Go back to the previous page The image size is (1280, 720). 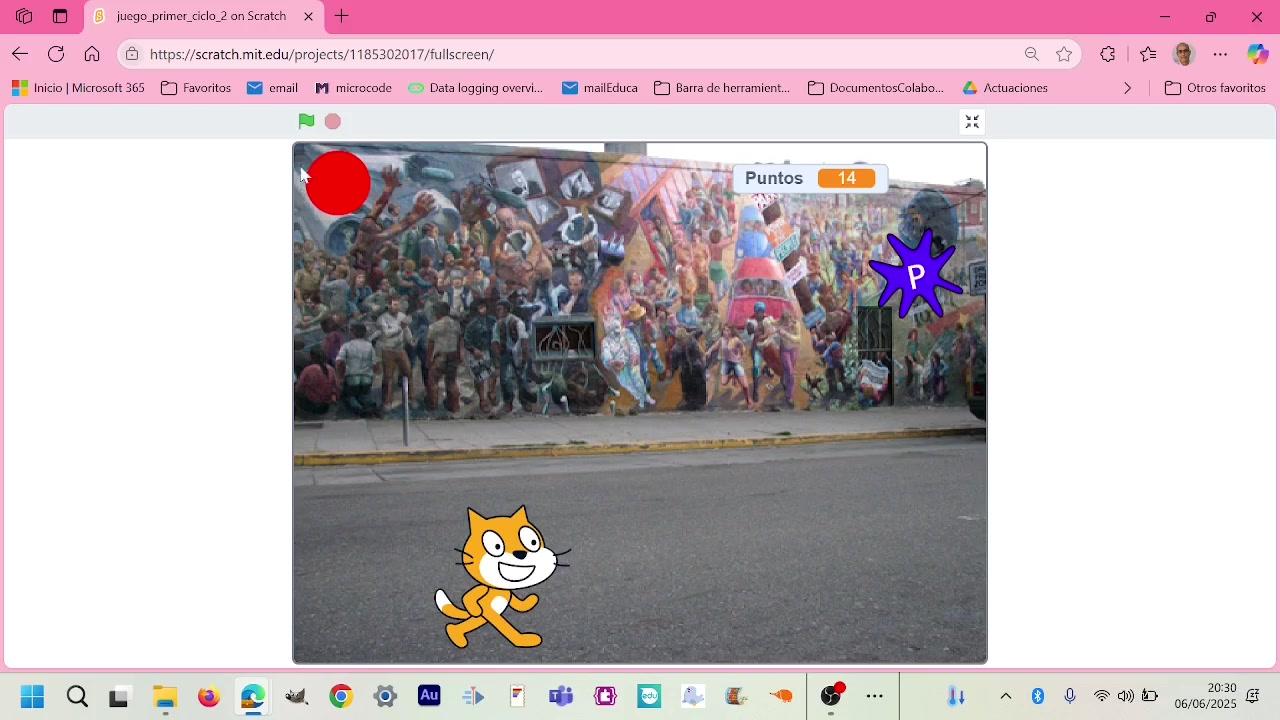click(x=20, y=54)
